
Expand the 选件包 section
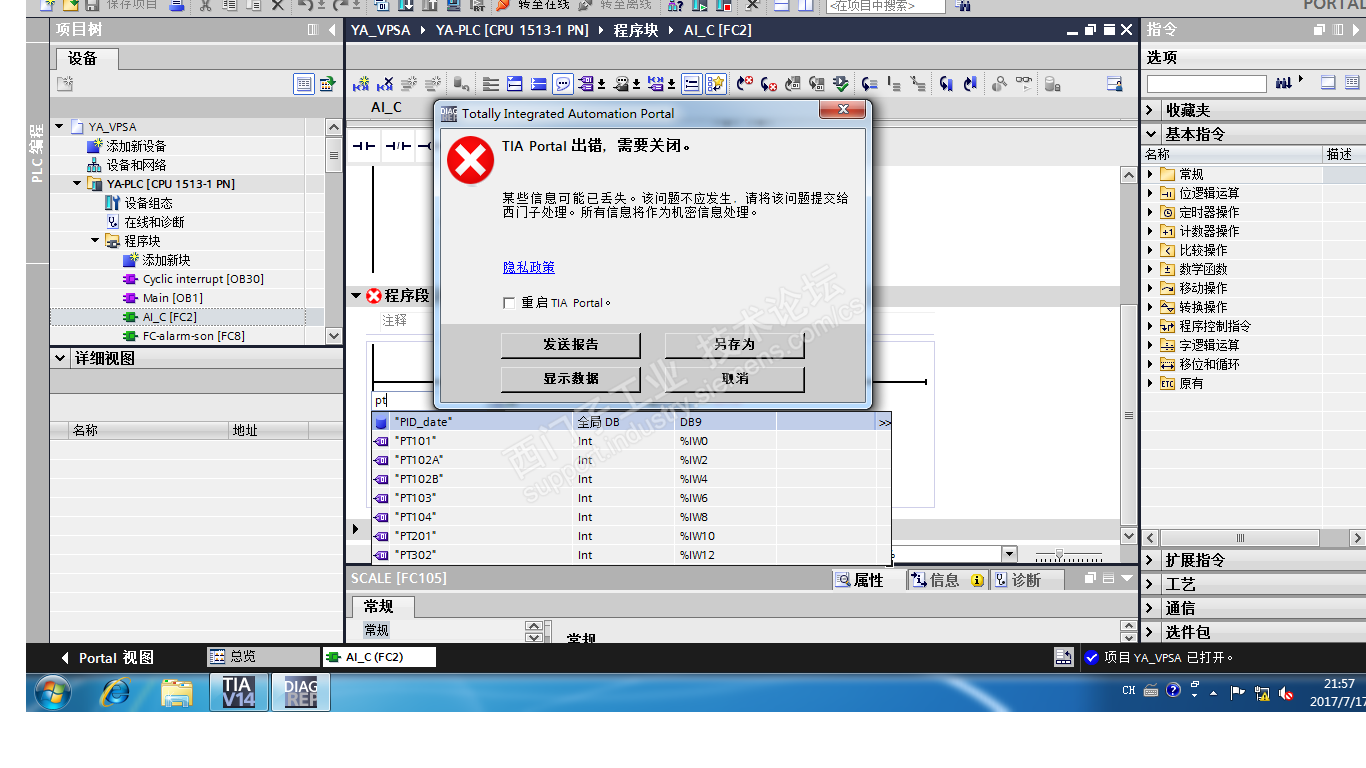click(1151, 632)
